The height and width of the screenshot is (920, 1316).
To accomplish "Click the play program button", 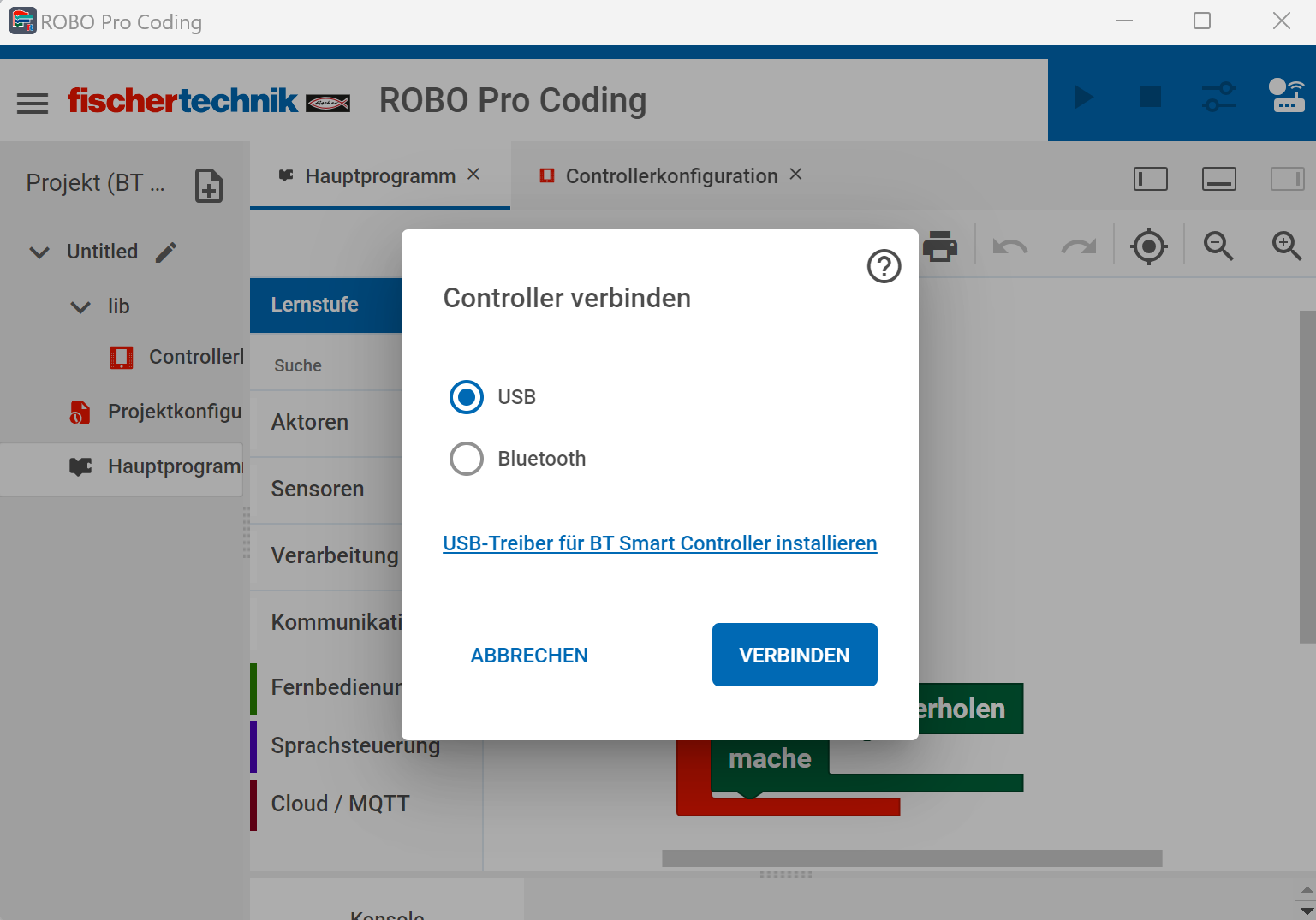I will pyautogui.click(x=1084, y=97).
